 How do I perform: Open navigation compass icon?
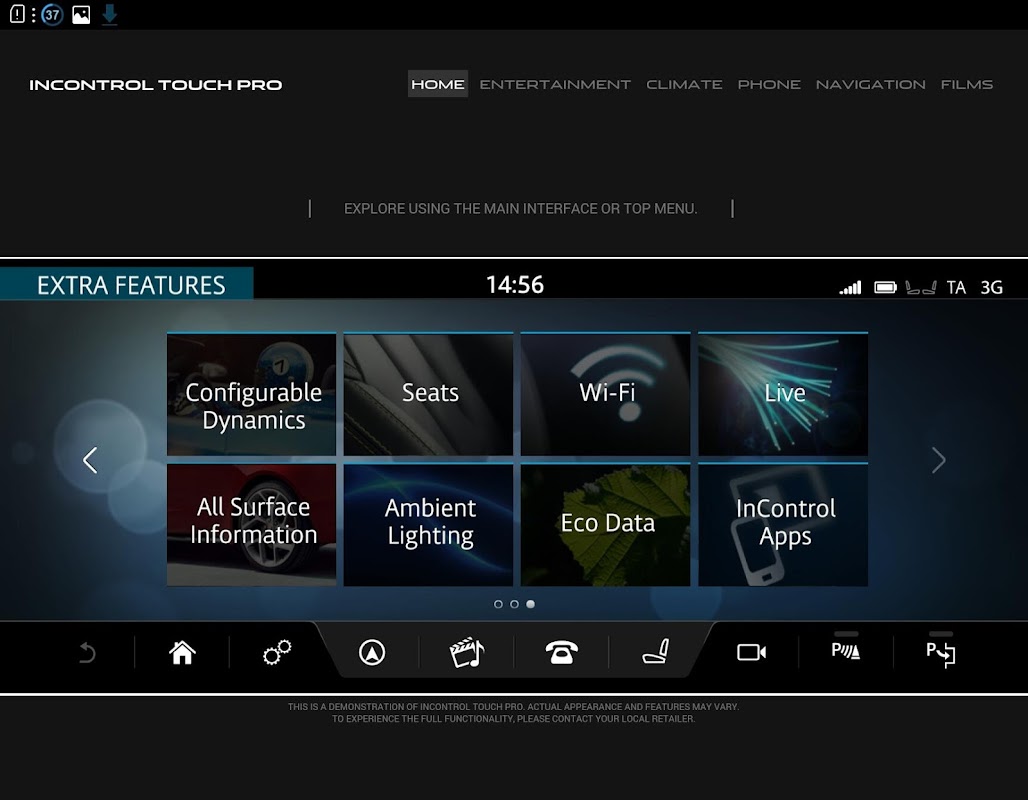[372, 652]
